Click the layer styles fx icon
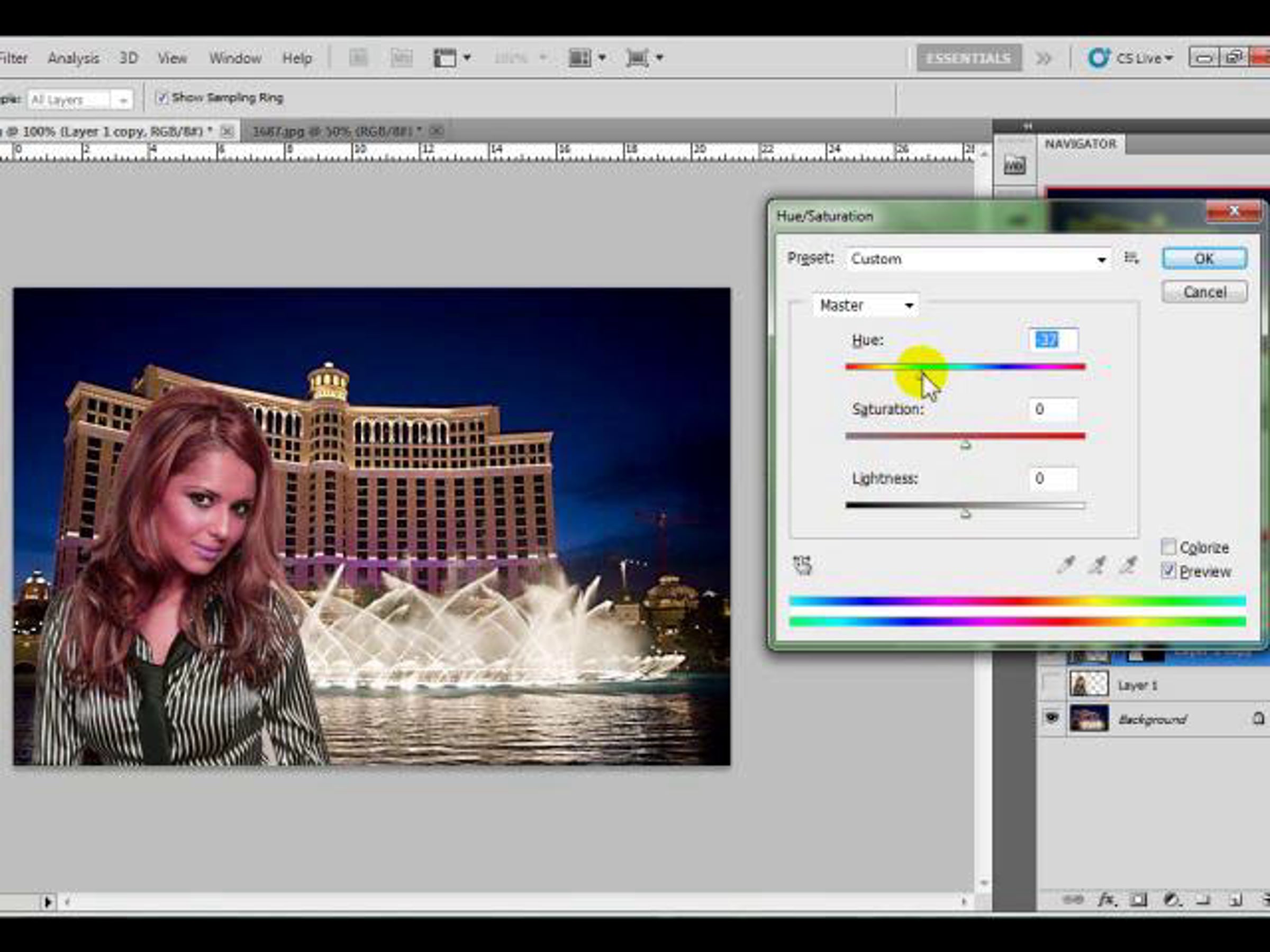 click(x=1106, y=899)
